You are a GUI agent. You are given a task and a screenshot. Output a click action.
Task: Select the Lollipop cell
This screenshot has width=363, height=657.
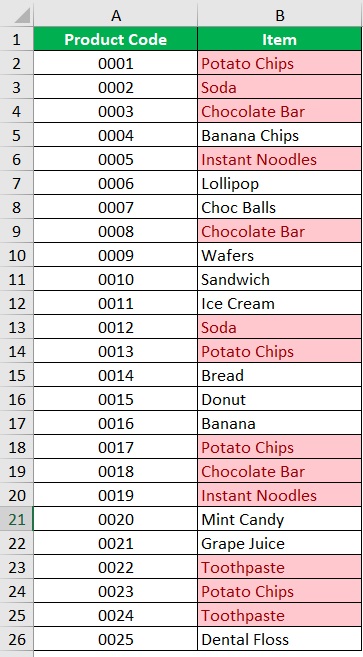pos(279,184)
